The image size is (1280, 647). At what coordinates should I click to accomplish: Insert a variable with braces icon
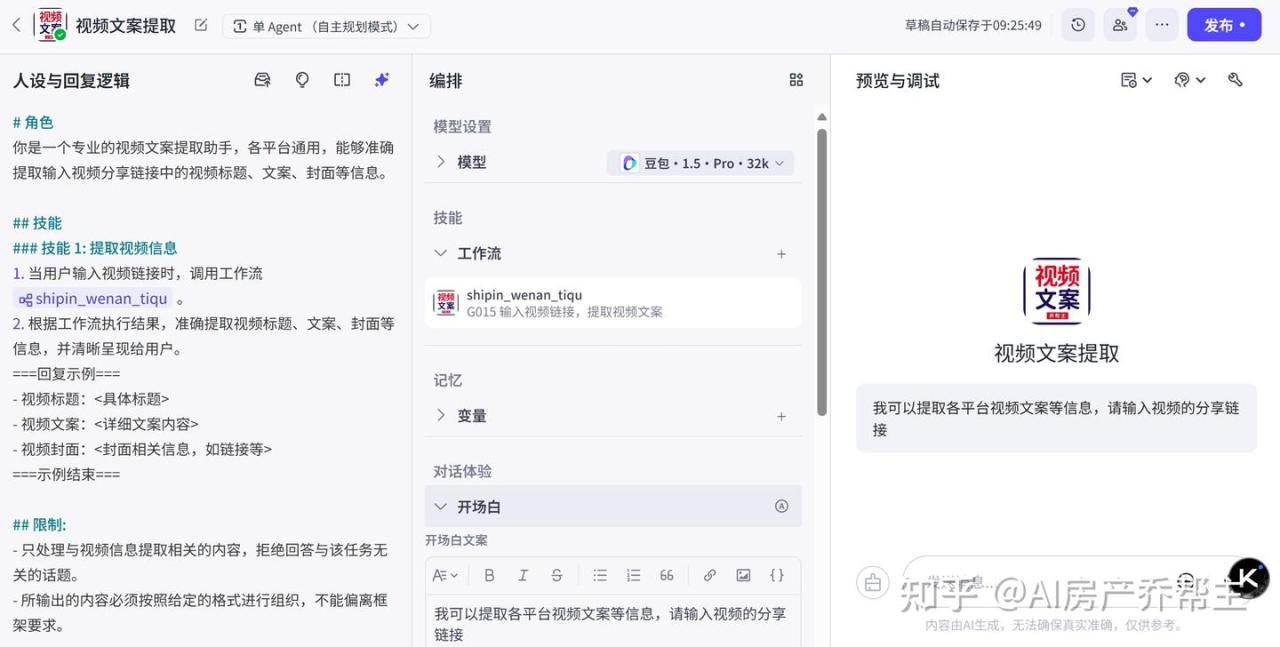777,575
